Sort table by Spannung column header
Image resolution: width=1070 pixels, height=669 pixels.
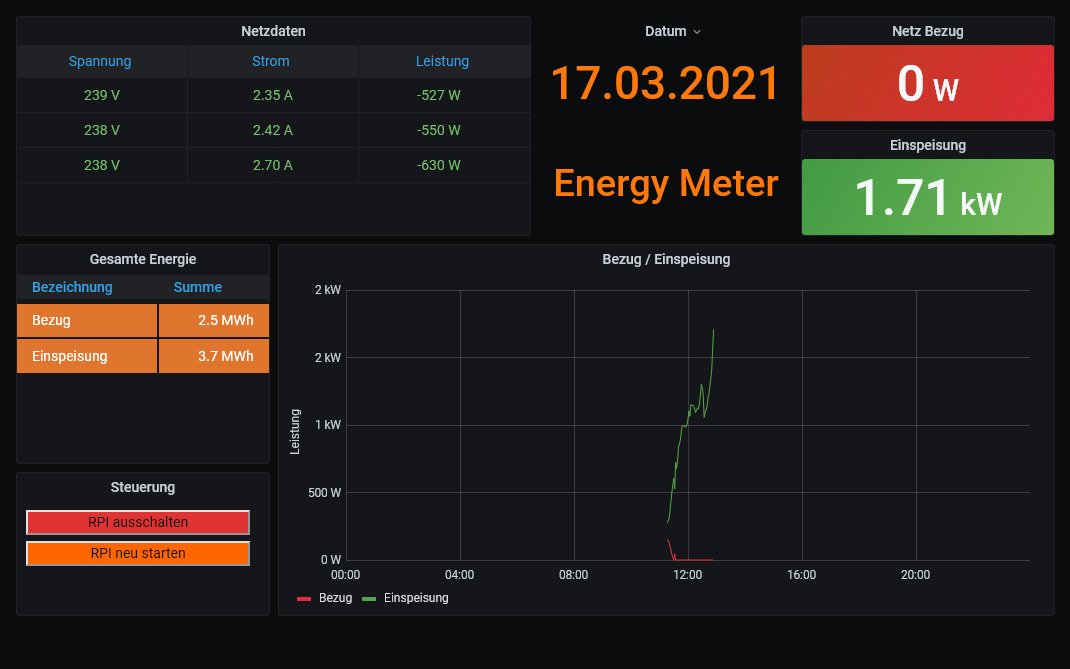100,61
